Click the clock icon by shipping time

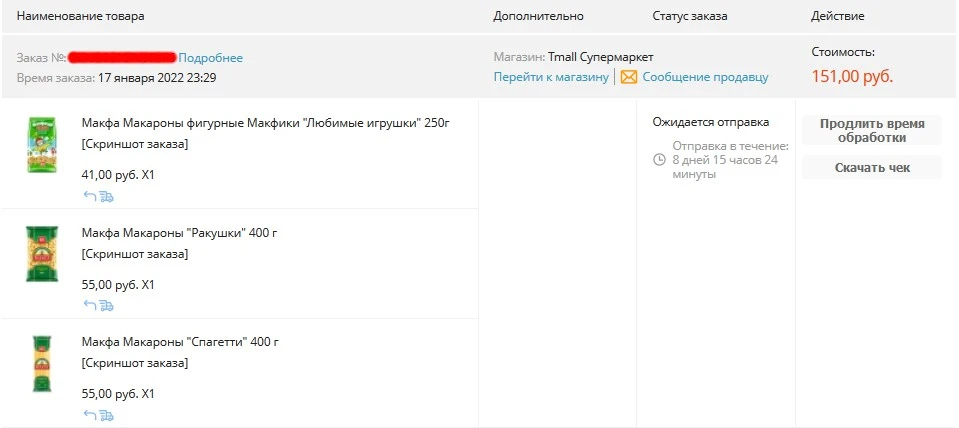pyautogui.click(x=659, y=160)
